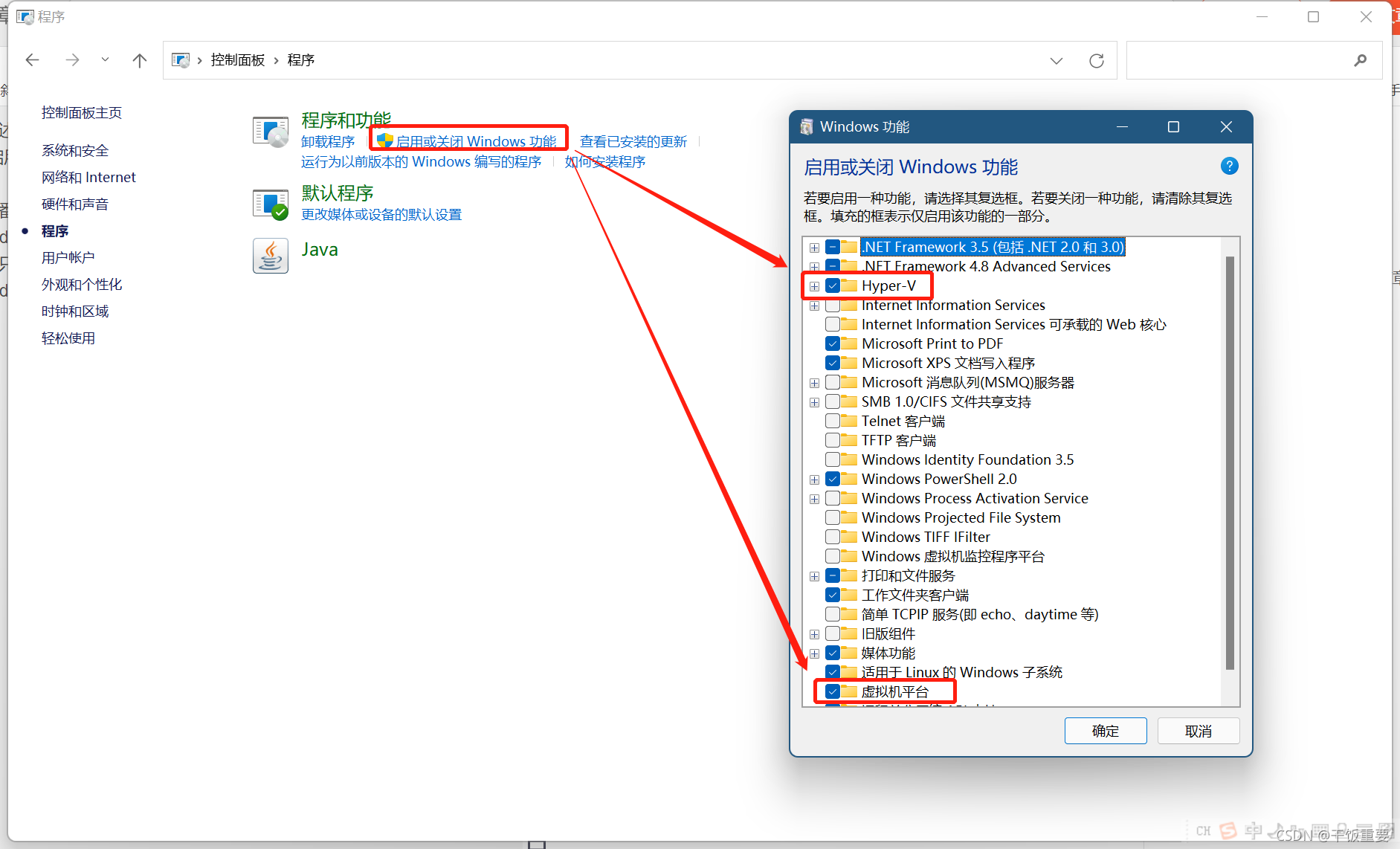Close the Windows 功能 dialog
This screenshot has height=849, width=1400.
(x=1226, y=127)
